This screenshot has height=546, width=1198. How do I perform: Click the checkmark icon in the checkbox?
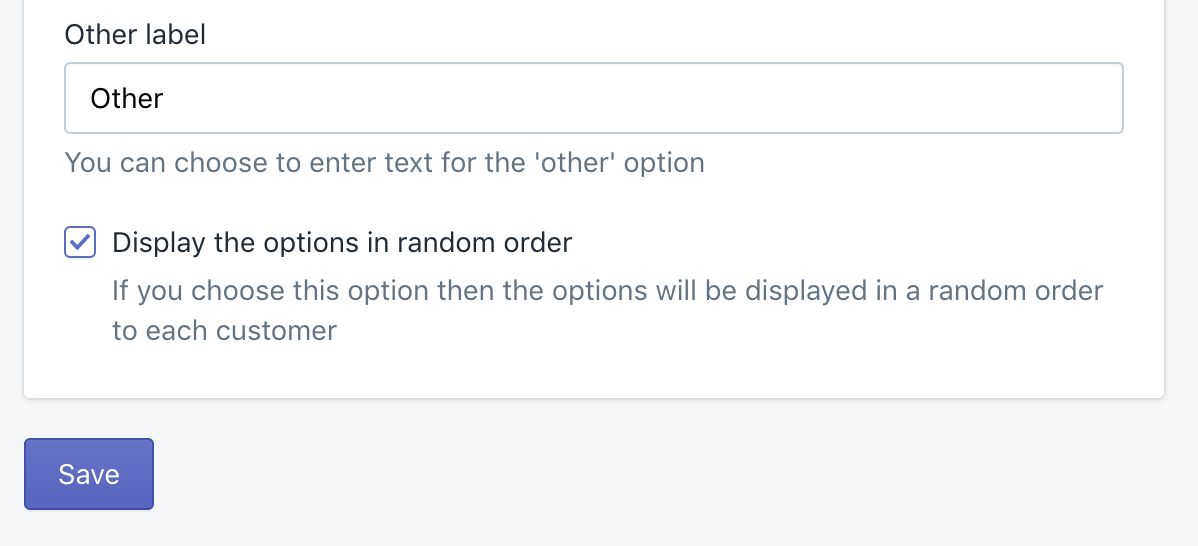(80, 242)
